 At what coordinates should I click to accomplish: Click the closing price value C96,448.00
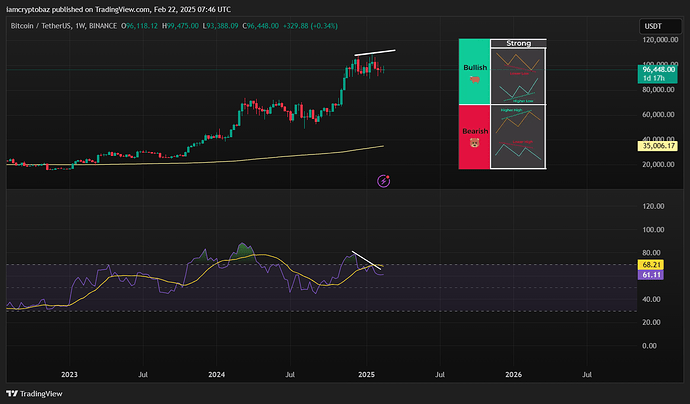[261, 26]
